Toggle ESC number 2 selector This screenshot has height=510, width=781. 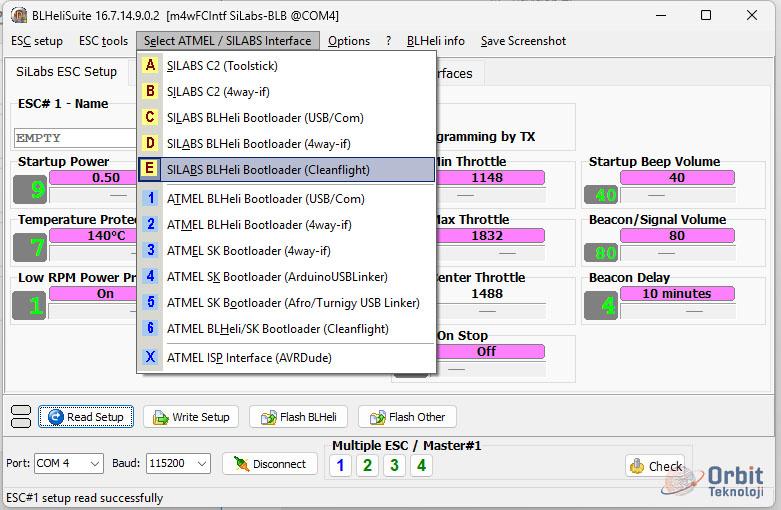point(367,465)
